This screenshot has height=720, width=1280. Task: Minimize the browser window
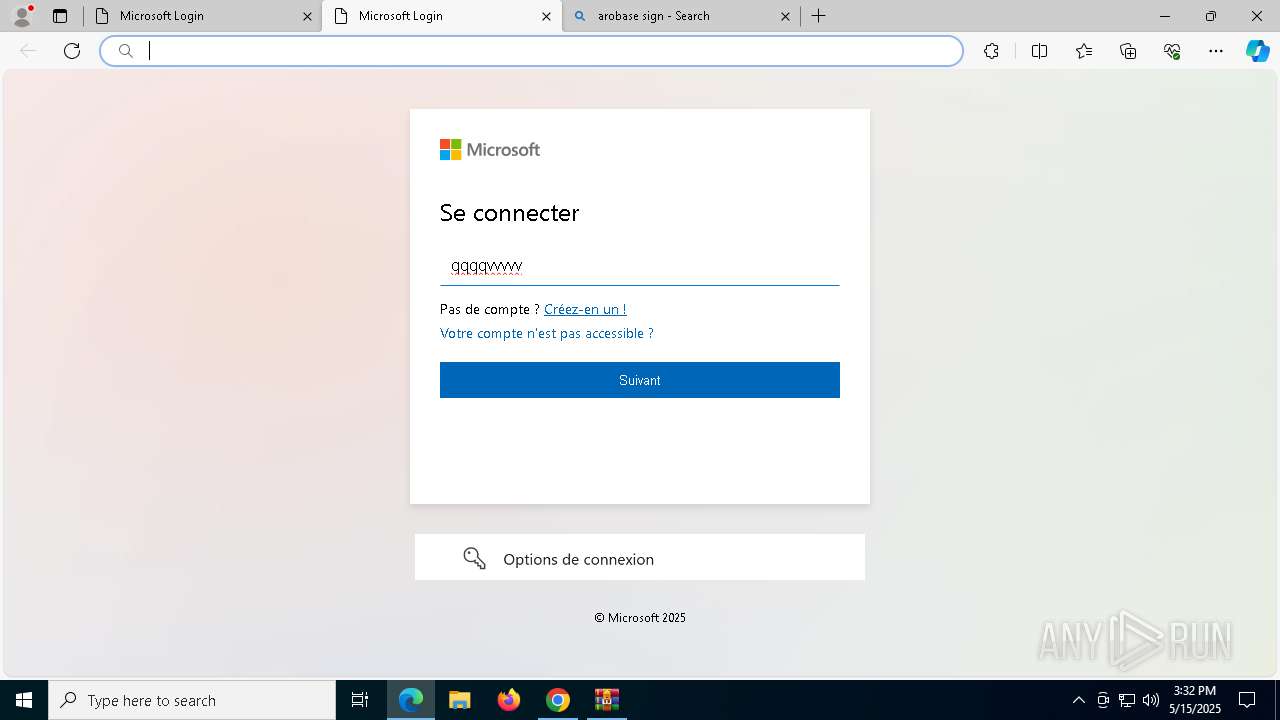click(1165, 16)
